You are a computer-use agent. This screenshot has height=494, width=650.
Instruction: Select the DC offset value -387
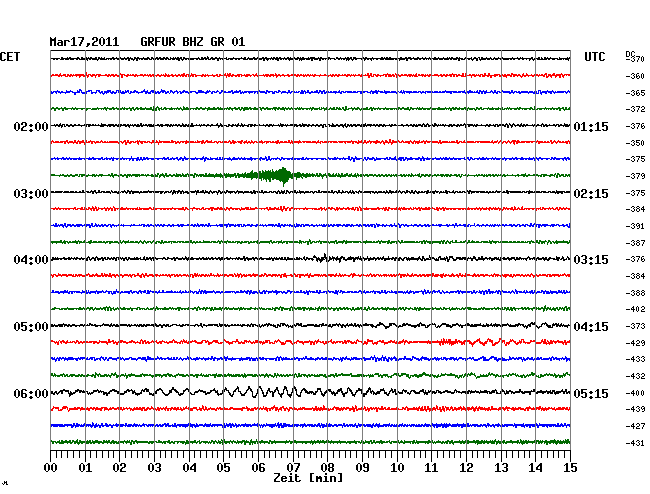pyautogui.click(x=635, y=243)
